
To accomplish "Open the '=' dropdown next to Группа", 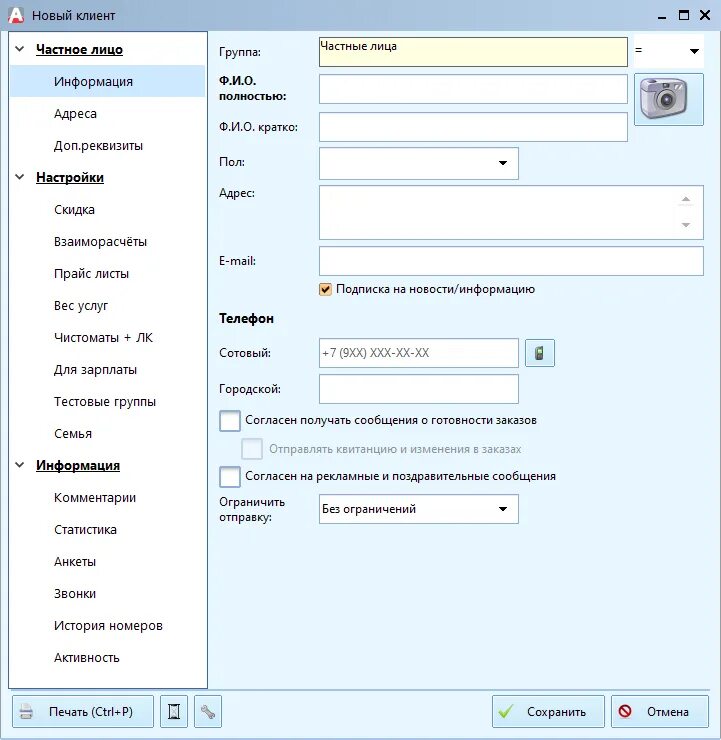I will coord(668,50).
